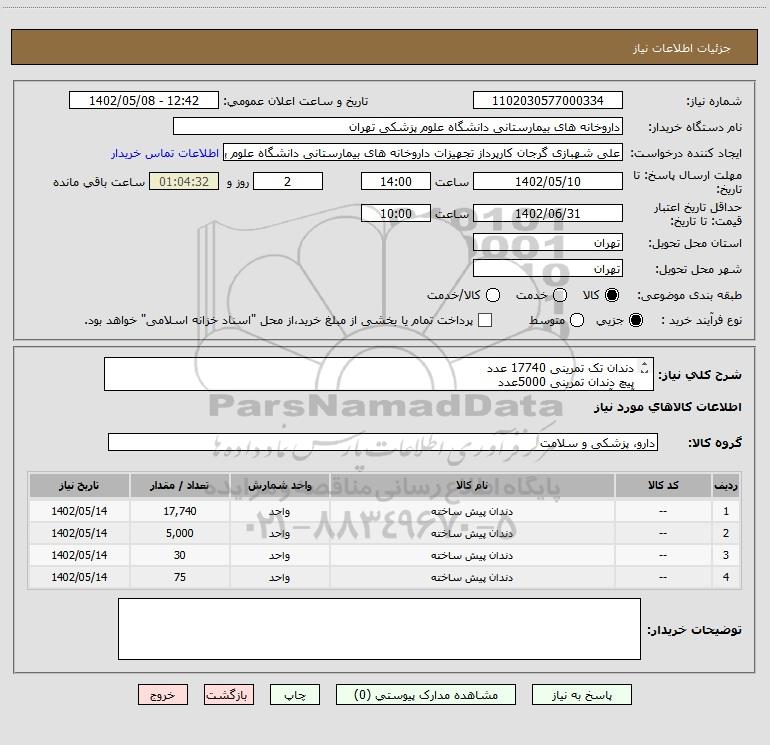Click the ردیف column header
The width and height of the screenshot is (770, 745).
point(726,486)
